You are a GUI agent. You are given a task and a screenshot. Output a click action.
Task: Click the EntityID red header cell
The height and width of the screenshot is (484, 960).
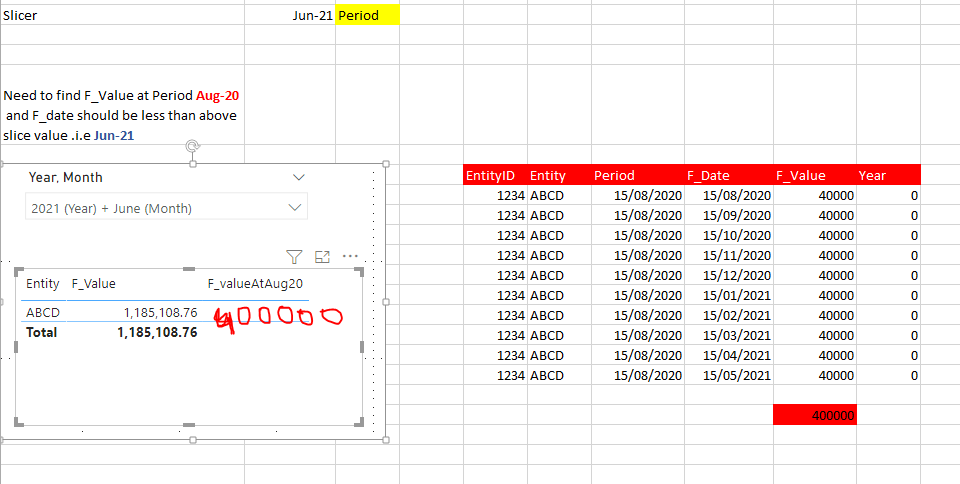[495, 175]
